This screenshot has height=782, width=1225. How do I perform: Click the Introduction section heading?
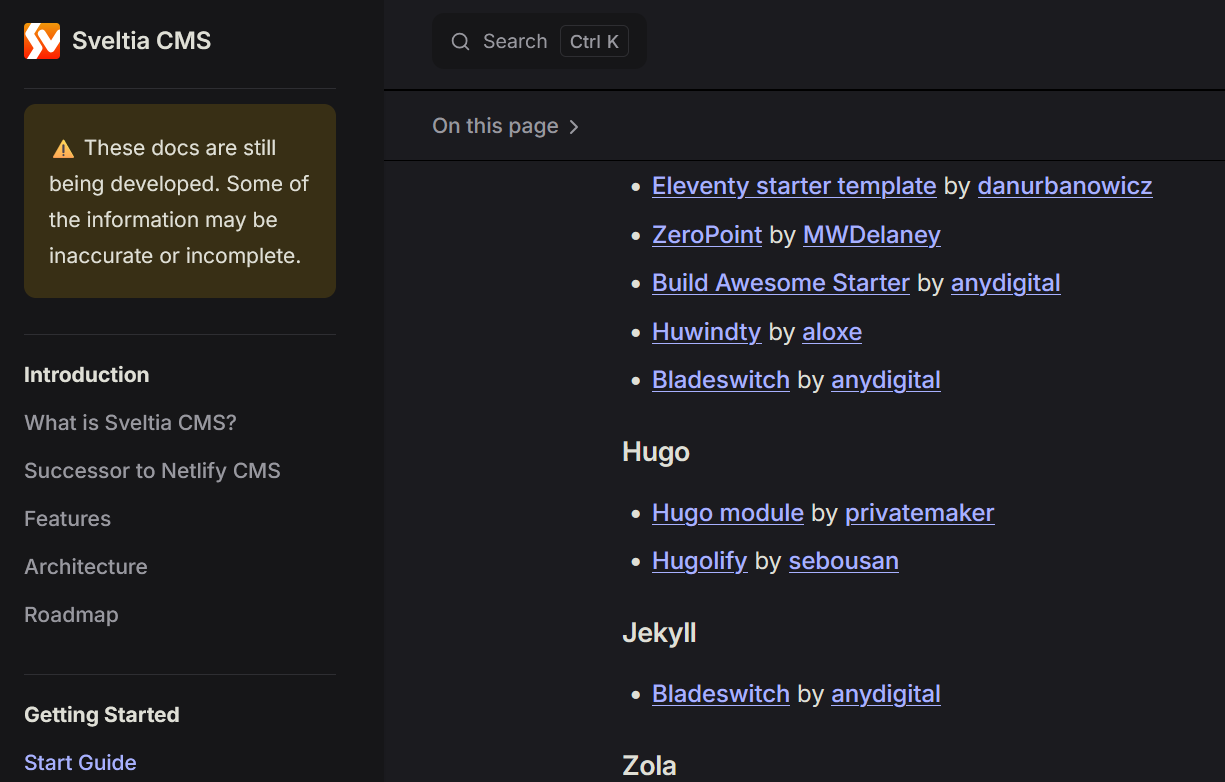86,375
